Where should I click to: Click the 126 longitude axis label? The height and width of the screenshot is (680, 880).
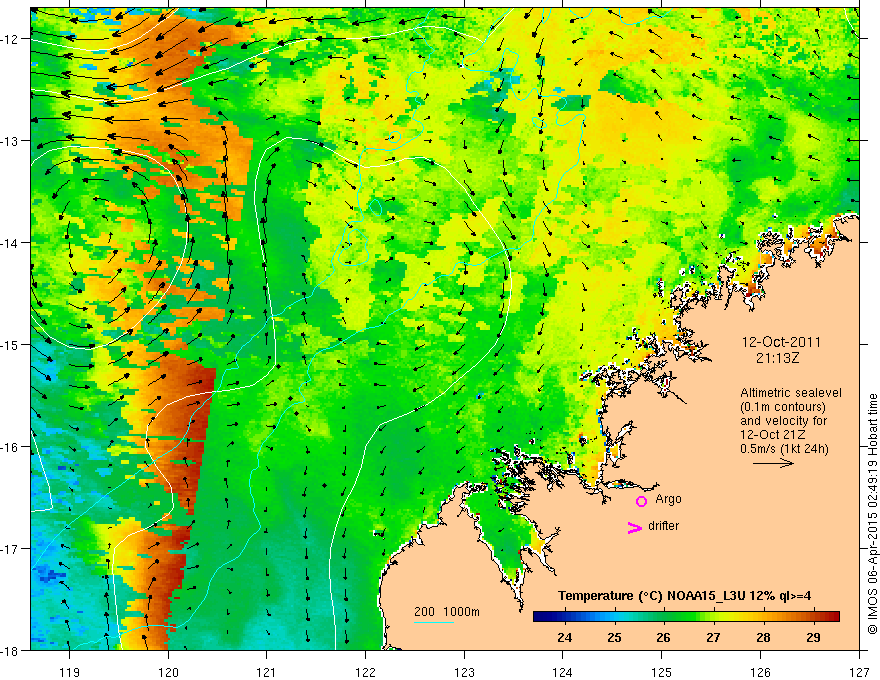point(760,672)
